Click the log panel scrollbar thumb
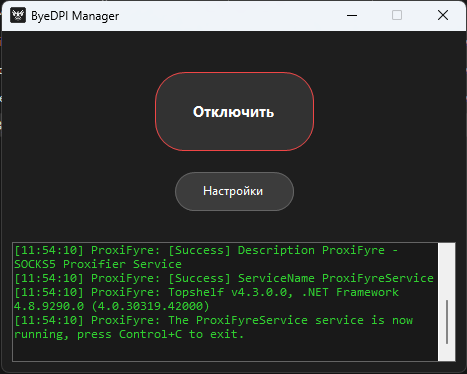This screenshot has width=467, height=374. (447, 322)
